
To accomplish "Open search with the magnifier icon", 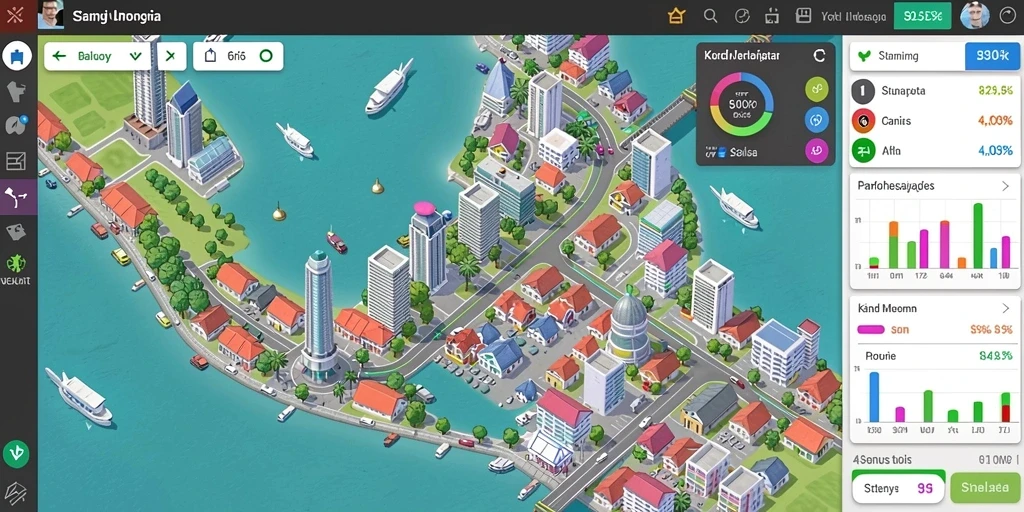I will (x=711, y=16).
